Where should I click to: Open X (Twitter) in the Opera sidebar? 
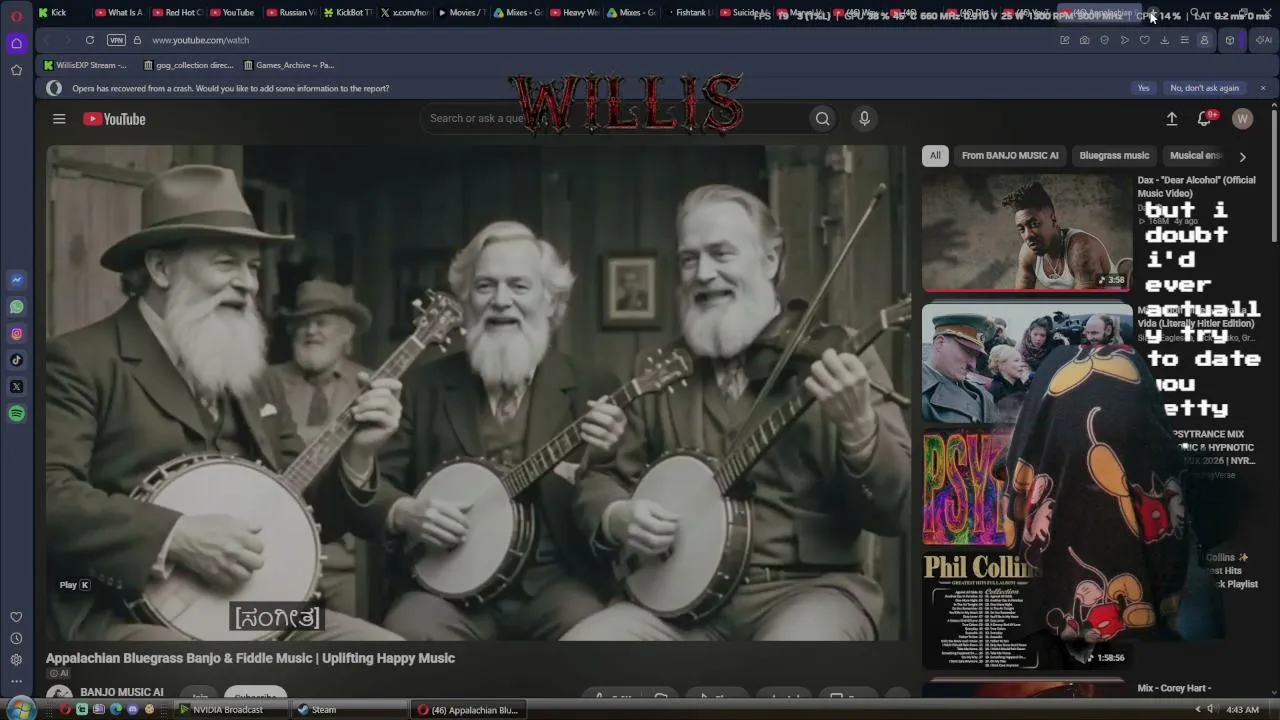click(x=16, y=387)
